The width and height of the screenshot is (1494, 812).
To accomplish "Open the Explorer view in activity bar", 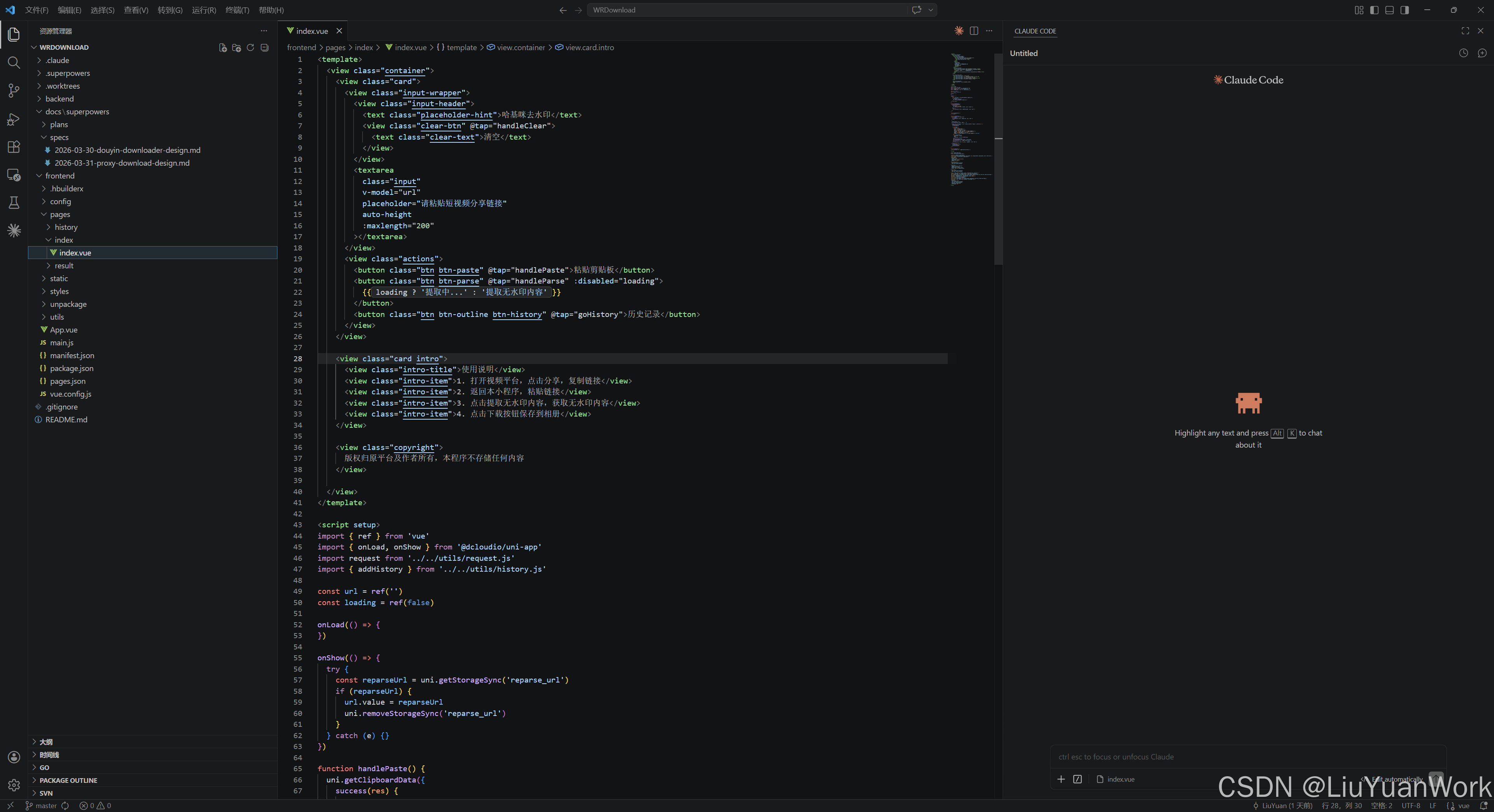I will coord(14,34).
